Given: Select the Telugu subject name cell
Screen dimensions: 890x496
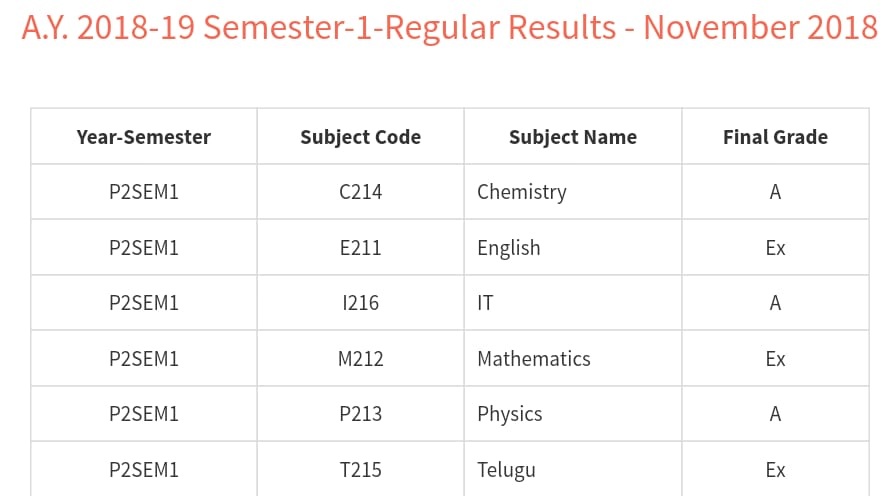Looking at the screenshot, I should (506, 470).
